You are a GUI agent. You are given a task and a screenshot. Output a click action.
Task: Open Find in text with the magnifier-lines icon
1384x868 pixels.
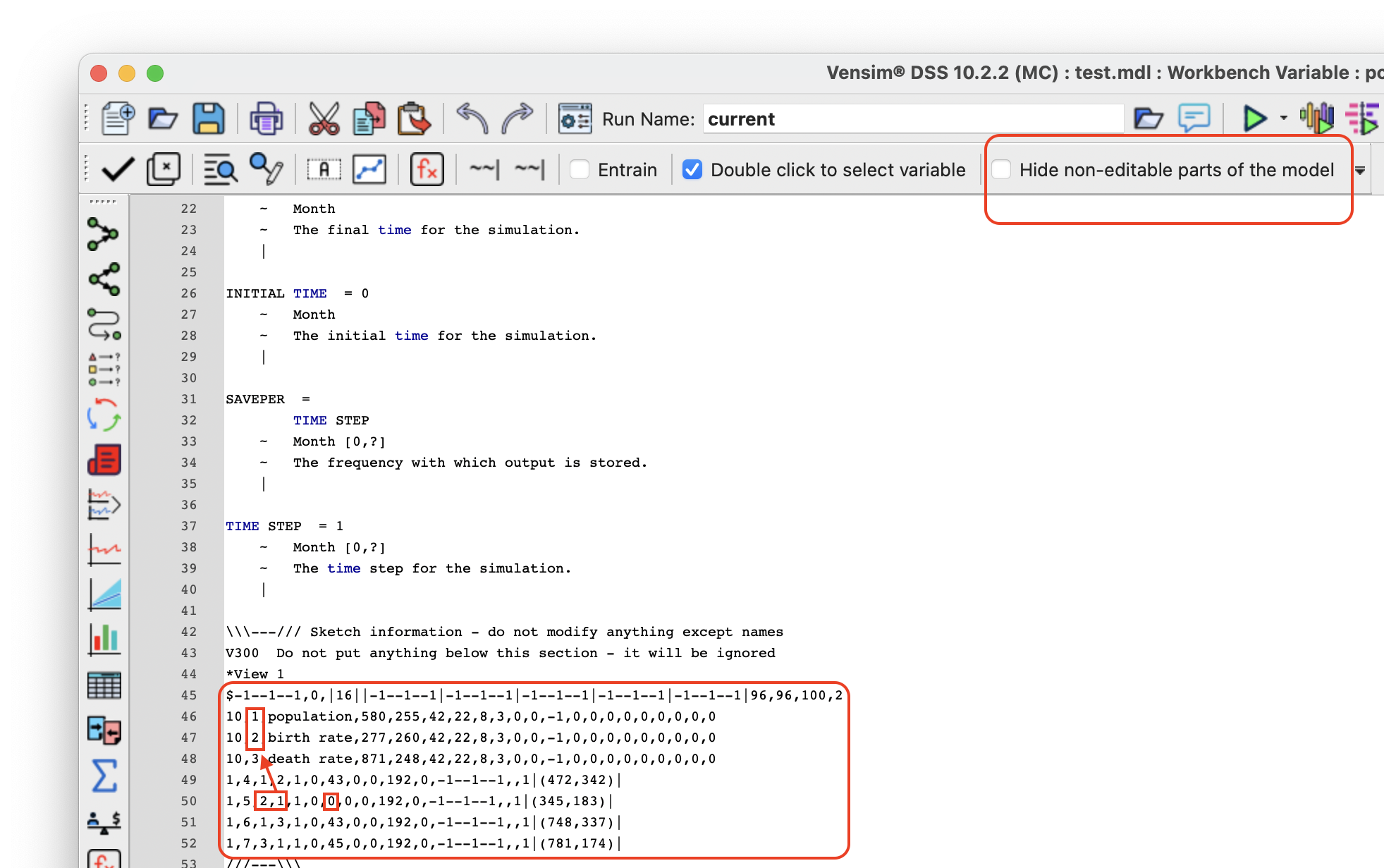click(x=221, y=169)
